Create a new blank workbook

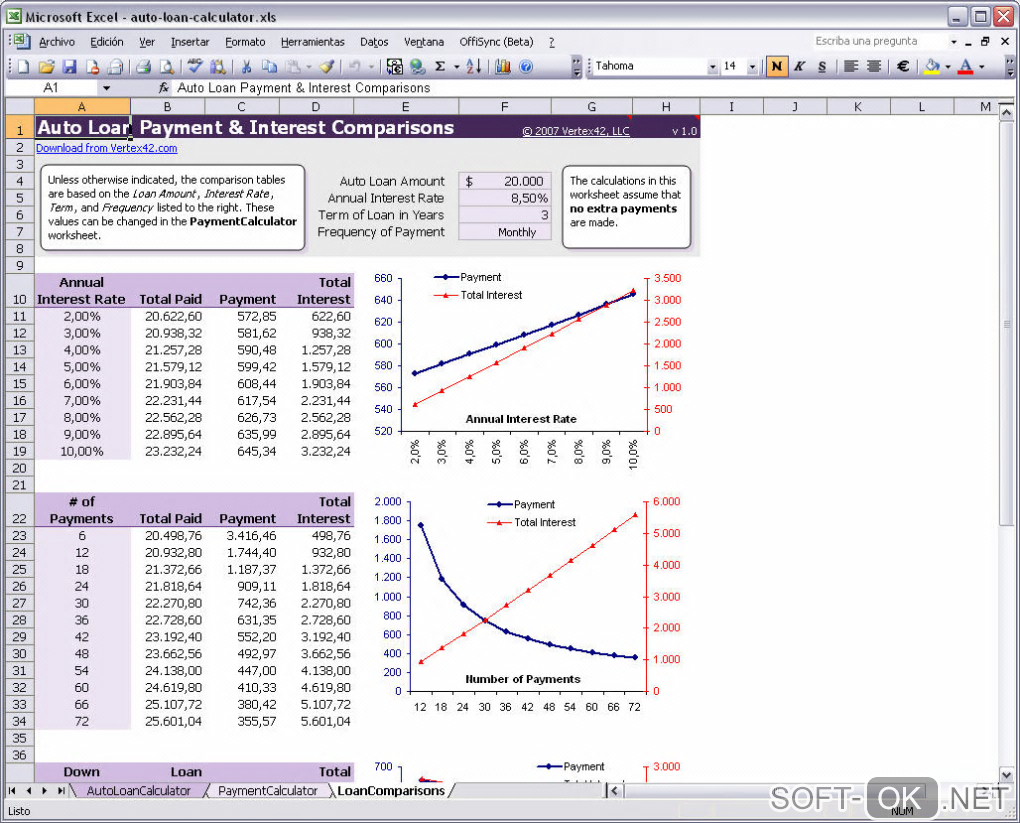(x=24, y=66)
